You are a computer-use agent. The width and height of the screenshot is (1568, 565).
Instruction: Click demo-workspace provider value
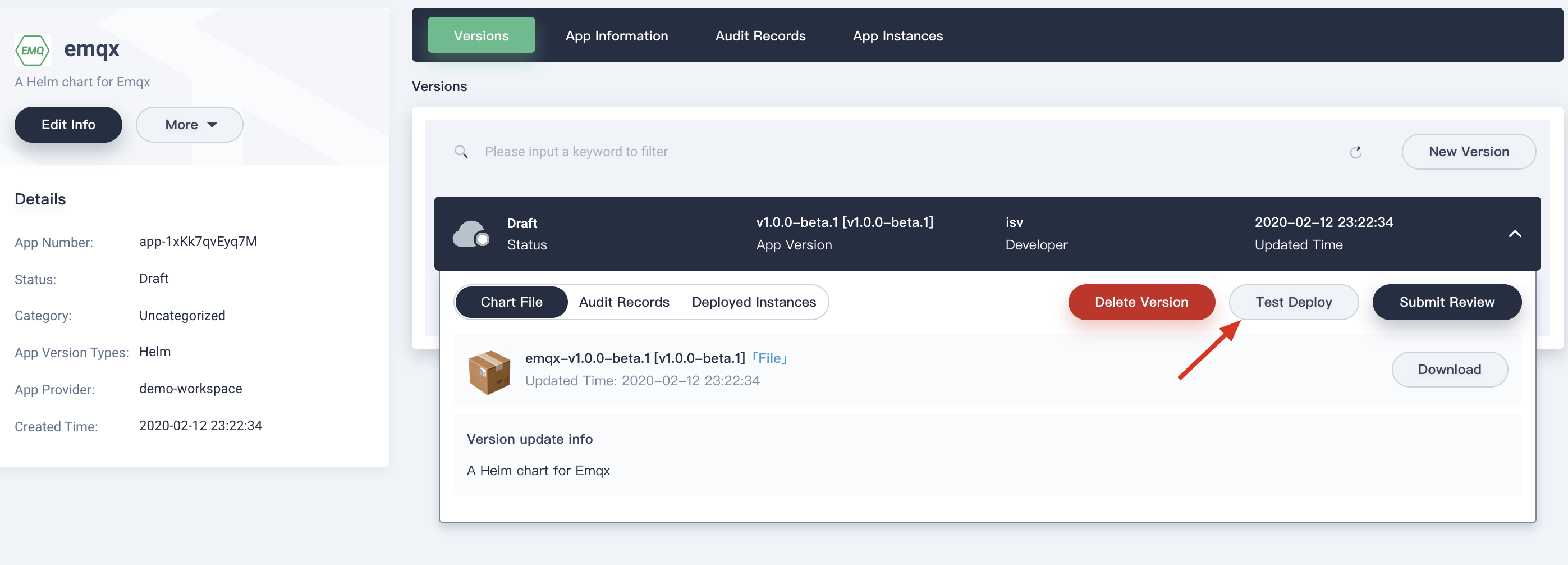click(x=190, y=389)
